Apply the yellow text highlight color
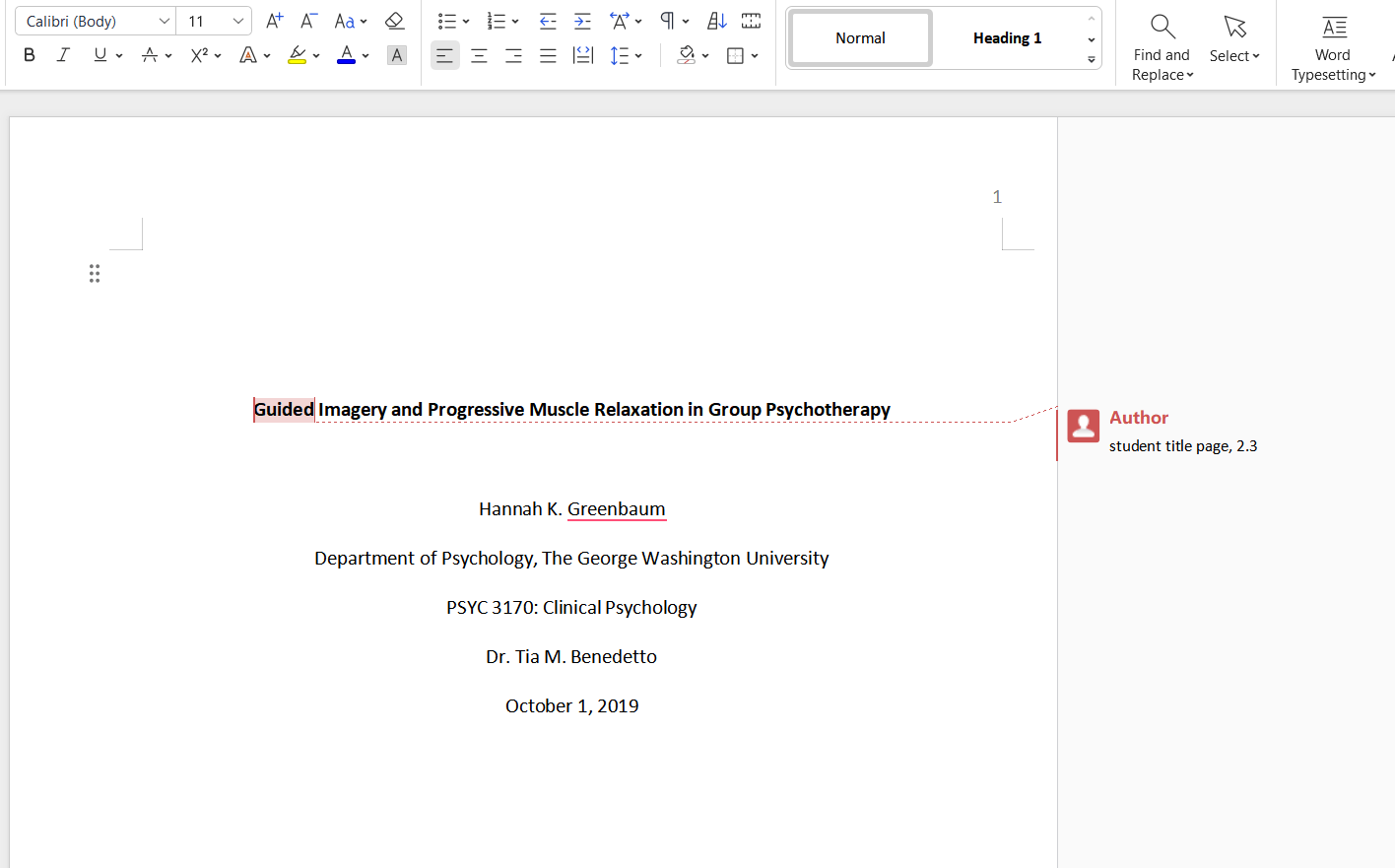1395x868 pixels. 297,55
